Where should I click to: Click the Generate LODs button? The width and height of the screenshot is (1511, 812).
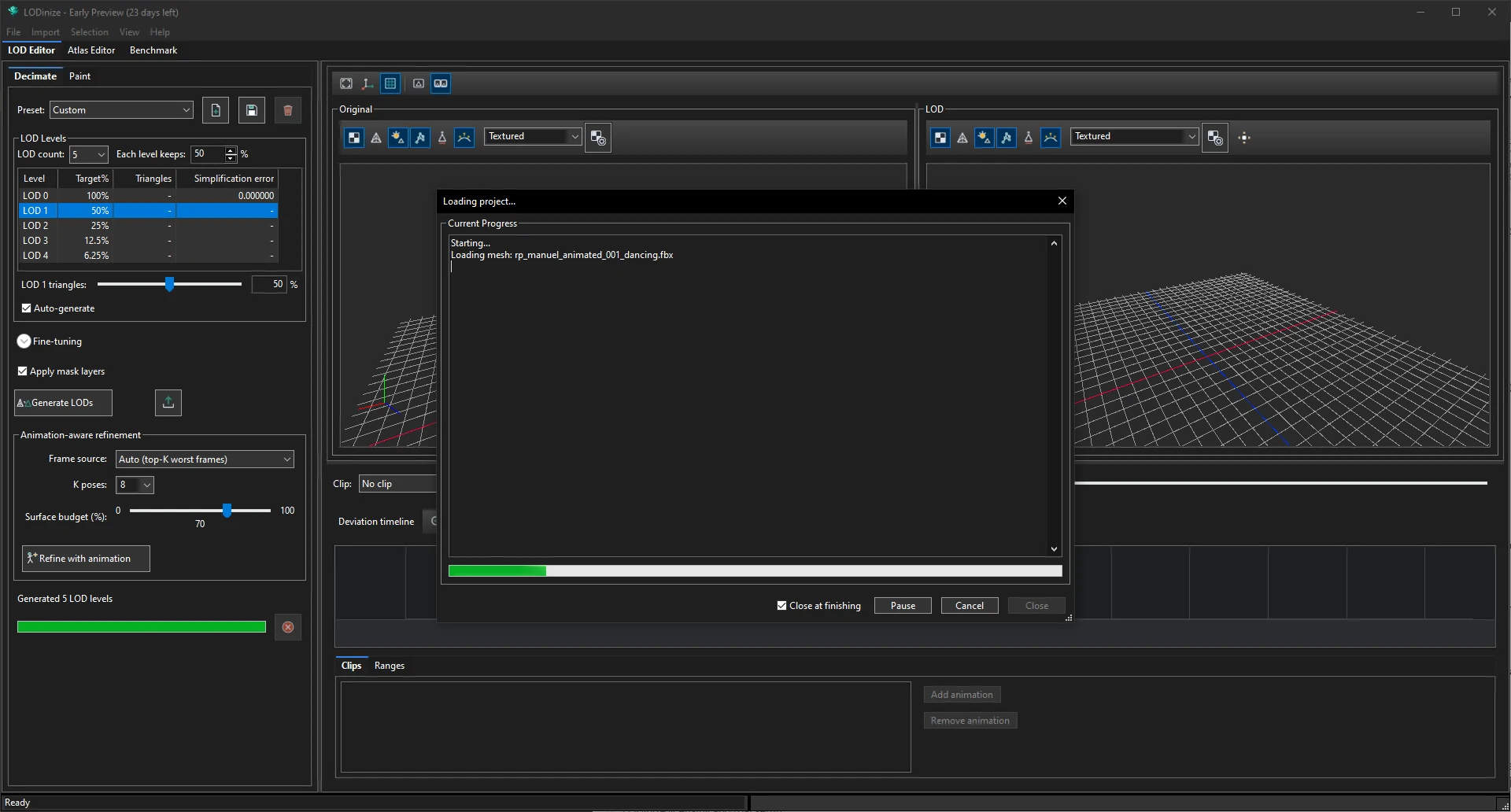point(63,403)
